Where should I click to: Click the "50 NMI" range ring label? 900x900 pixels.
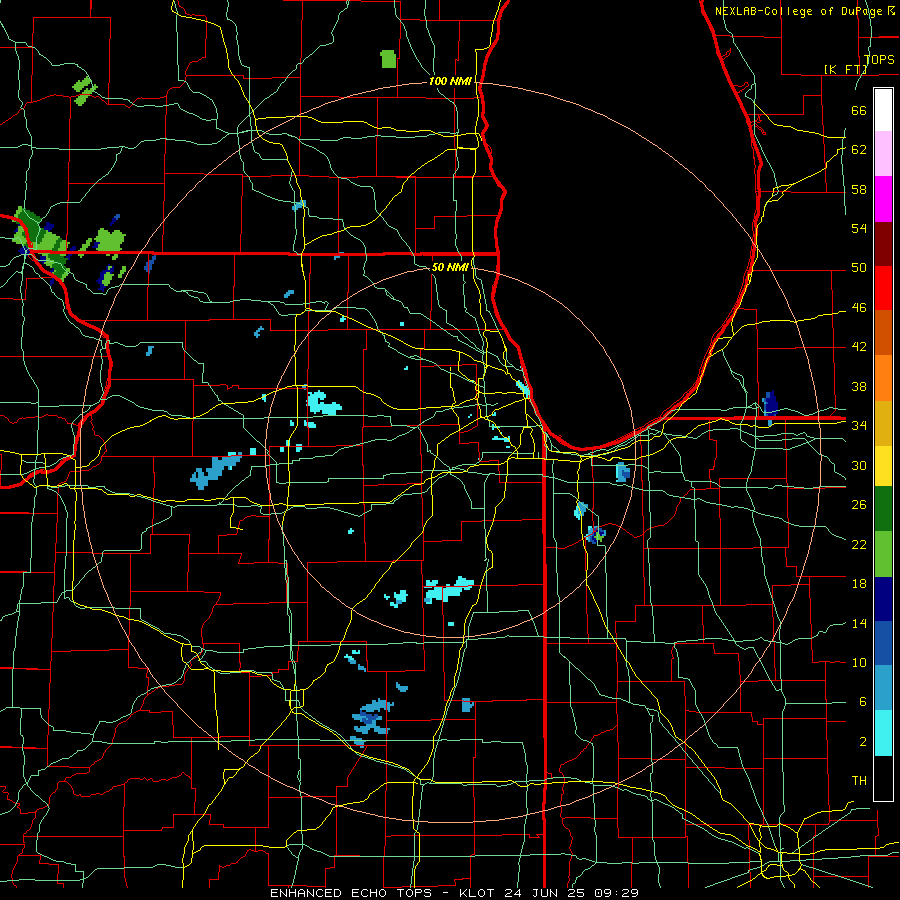coord(450,267)
